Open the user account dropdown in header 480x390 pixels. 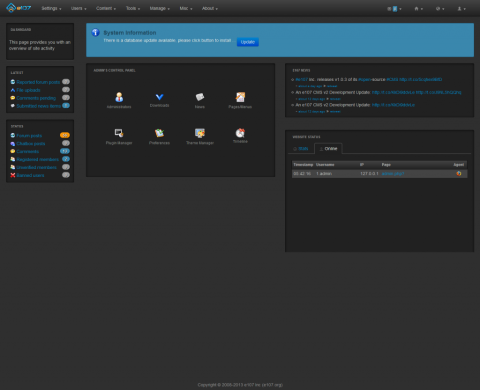click(x=462, y=9)
